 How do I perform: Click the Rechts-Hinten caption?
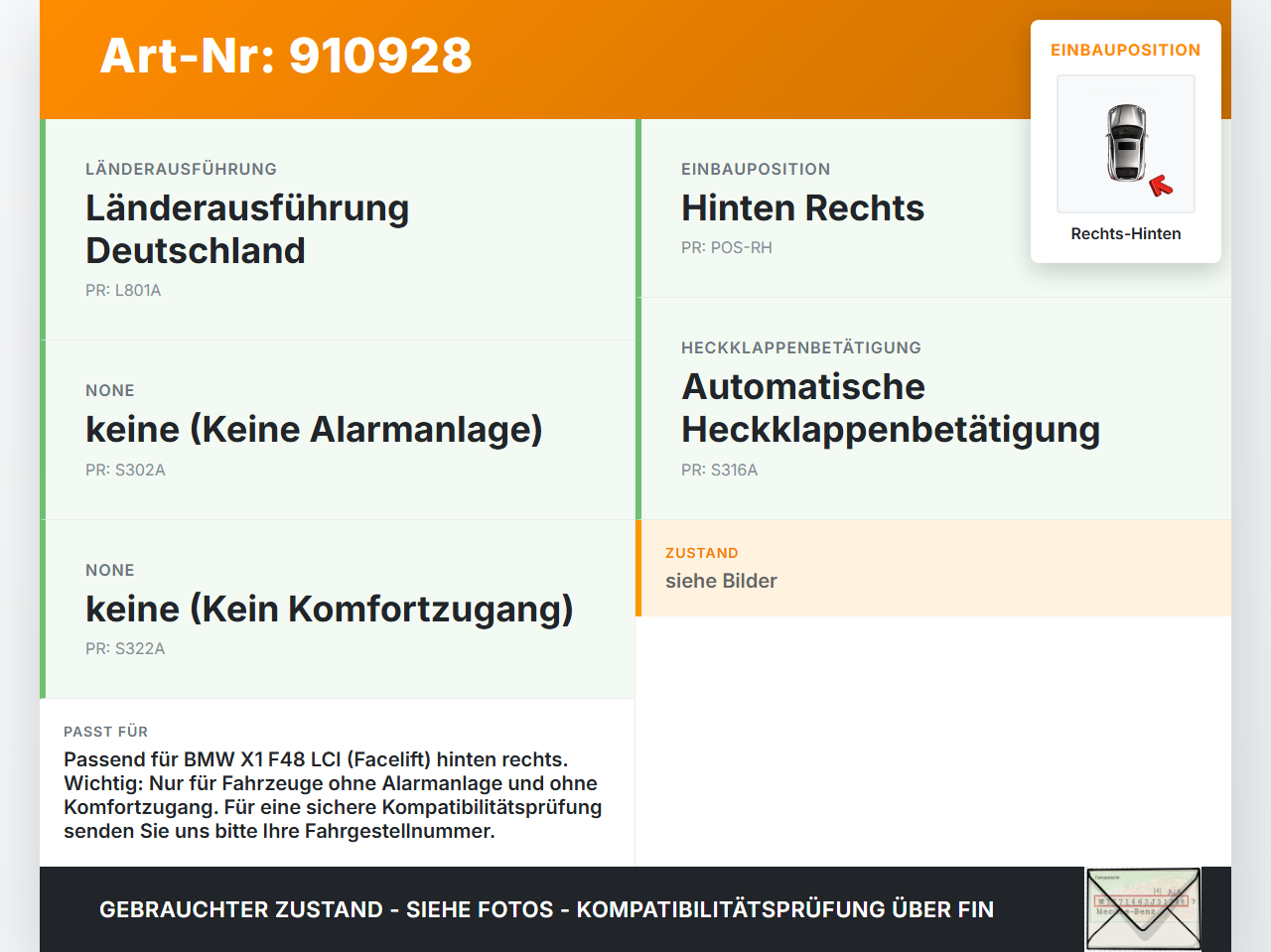[1126, 233]
